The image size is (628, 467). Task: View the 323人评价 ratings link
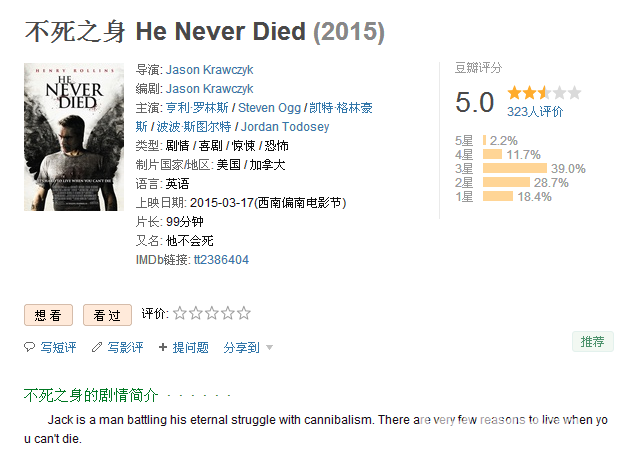coord(535,112)
